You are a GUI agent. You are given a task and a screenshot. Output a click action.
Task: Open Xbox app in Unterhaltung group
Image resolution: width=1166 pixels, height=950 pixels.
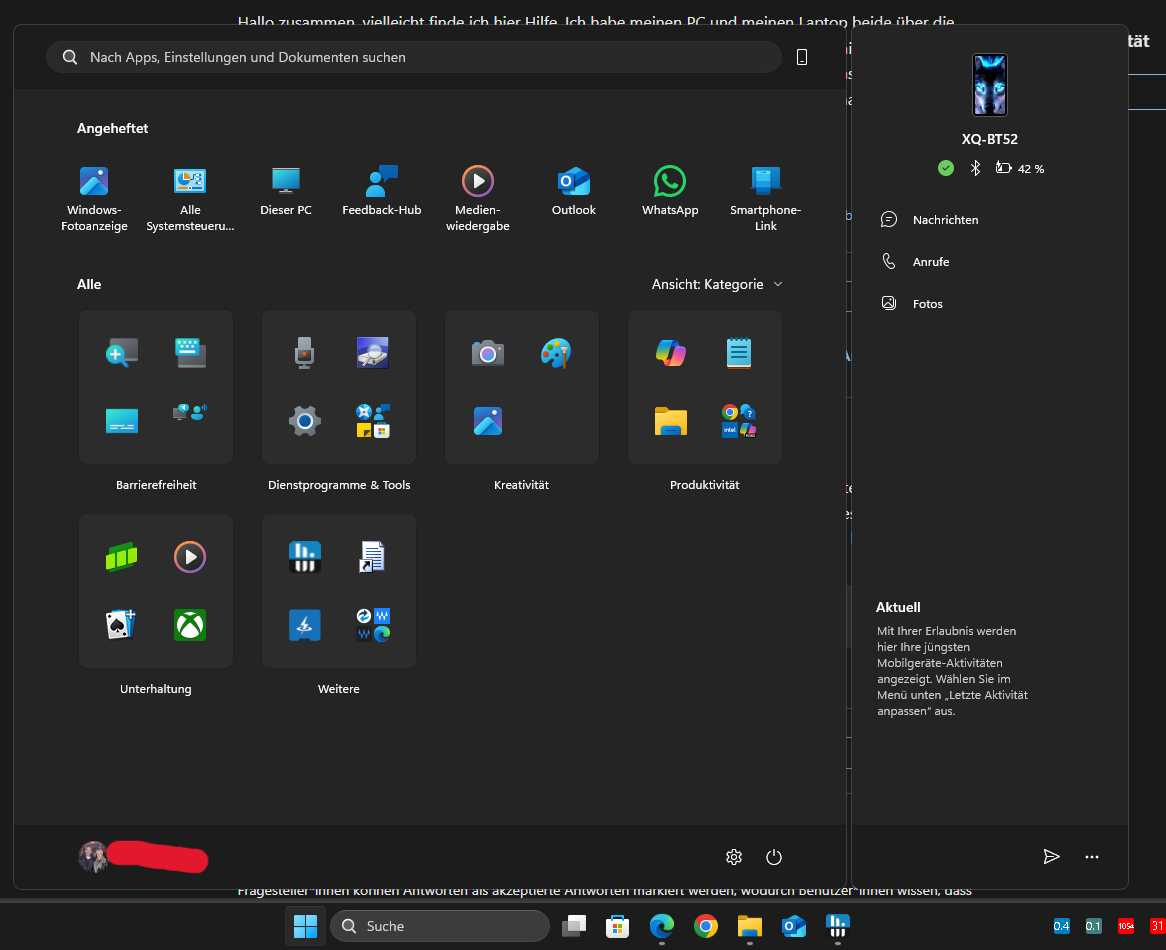[x=190, y=625]
